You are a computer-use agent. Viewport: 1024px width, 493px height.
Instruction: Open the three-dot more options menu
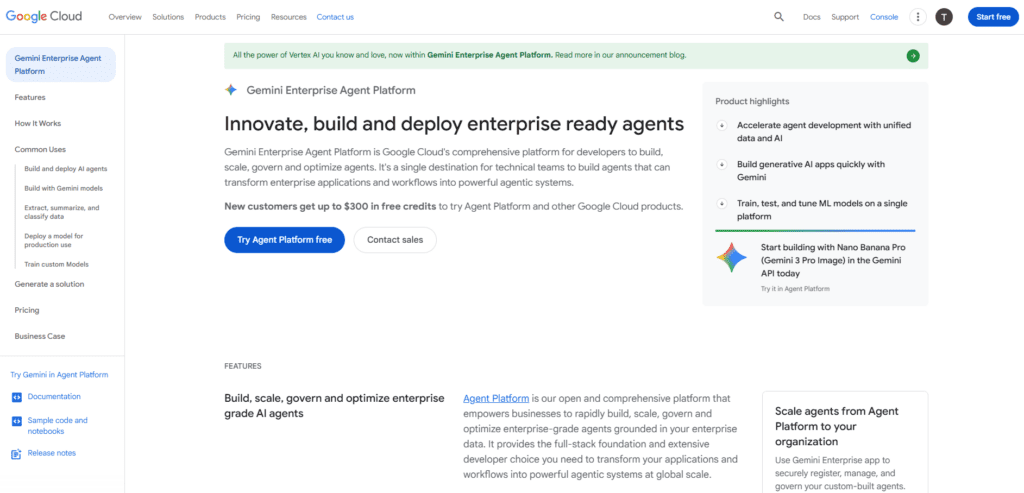[x=918, y=17]
